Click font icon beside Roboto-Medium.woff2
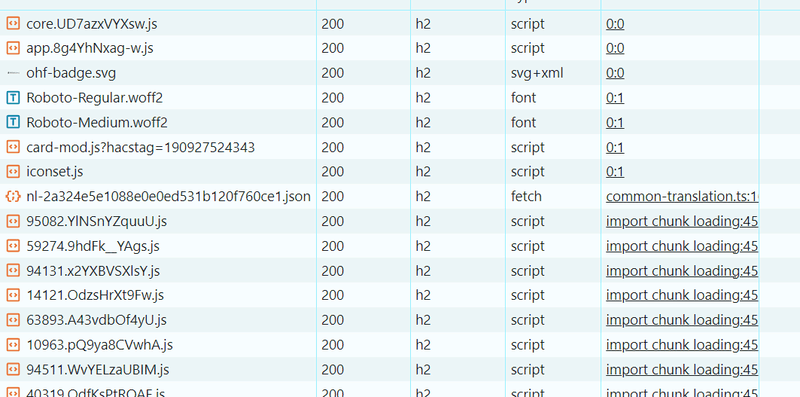Viewport: 800px width, 397px height. point(13,122)
